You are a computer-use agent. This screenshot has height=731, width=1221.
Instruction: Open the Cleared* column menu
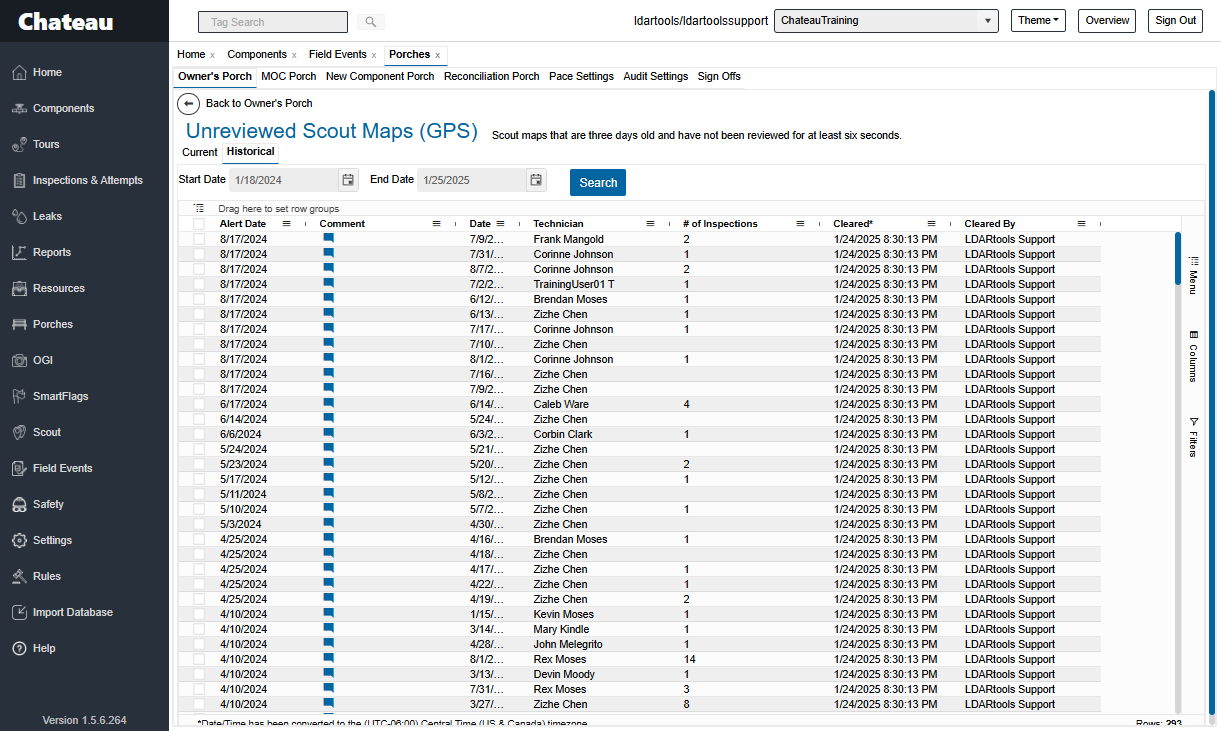[x=931, y=224]
